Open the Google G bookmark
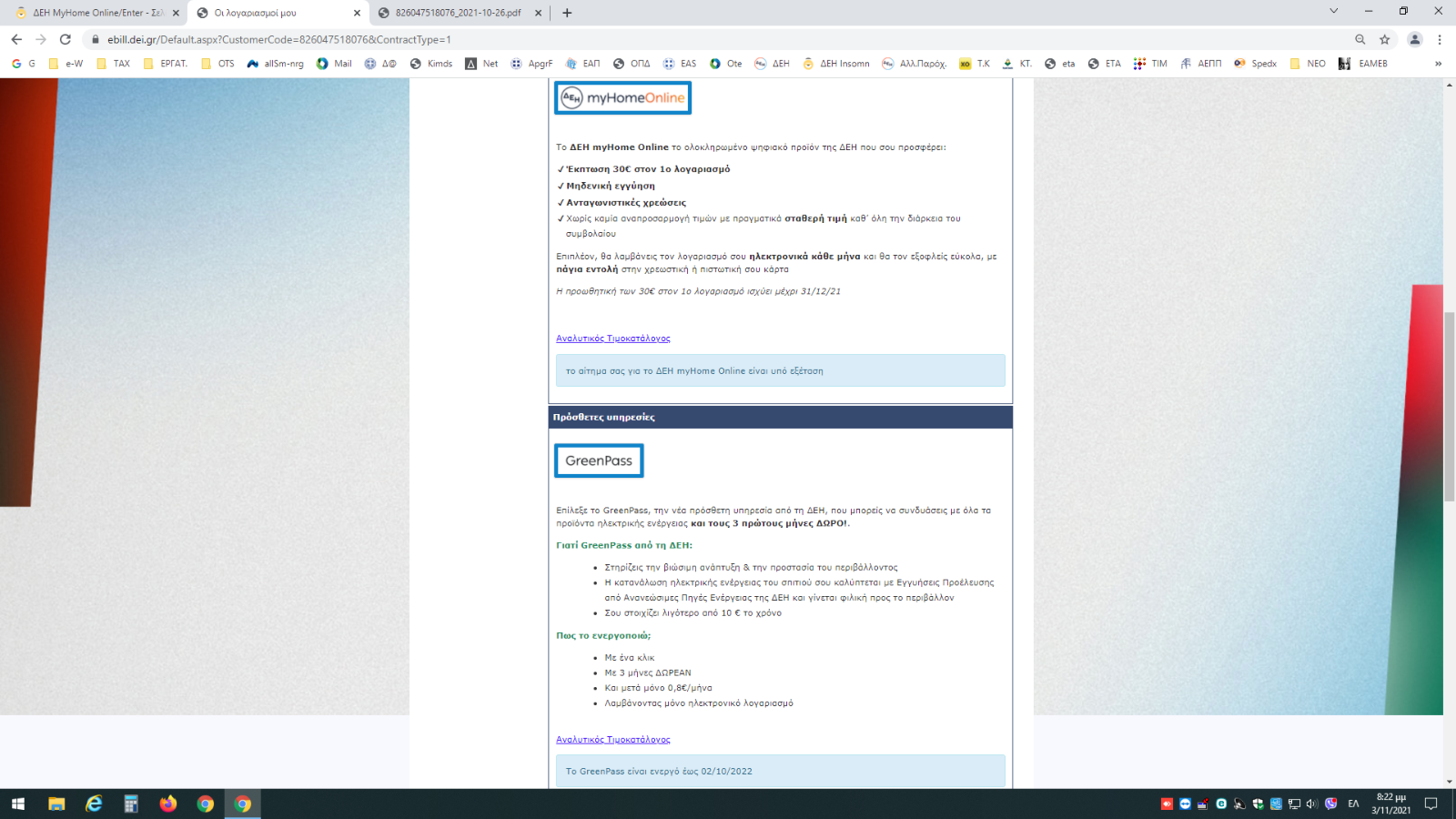This screenshot has width=1456, height=819. click(24, 64)
